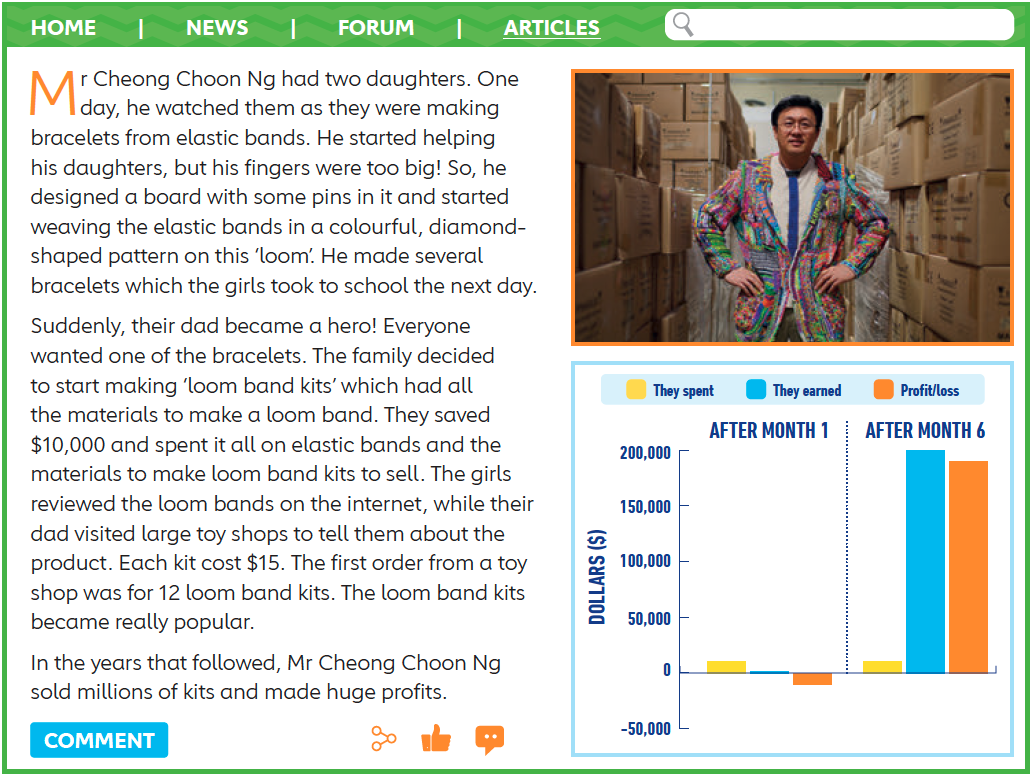
Task: Click the orange 'Profit/loss' legend swatch
Action: (883, 390)
